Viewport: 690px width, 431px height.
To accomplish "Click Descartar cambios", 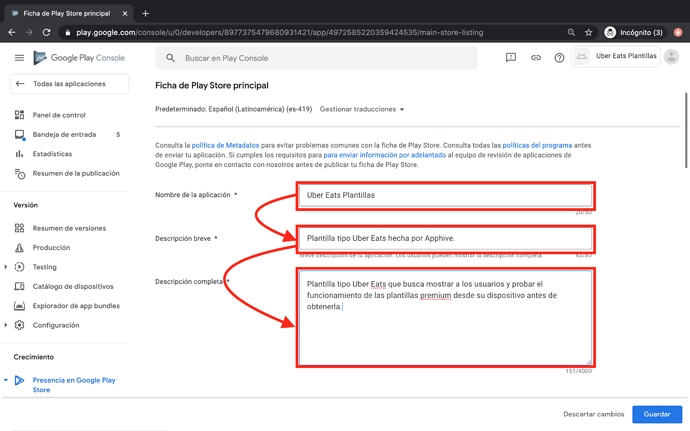I will coord(593,414).
